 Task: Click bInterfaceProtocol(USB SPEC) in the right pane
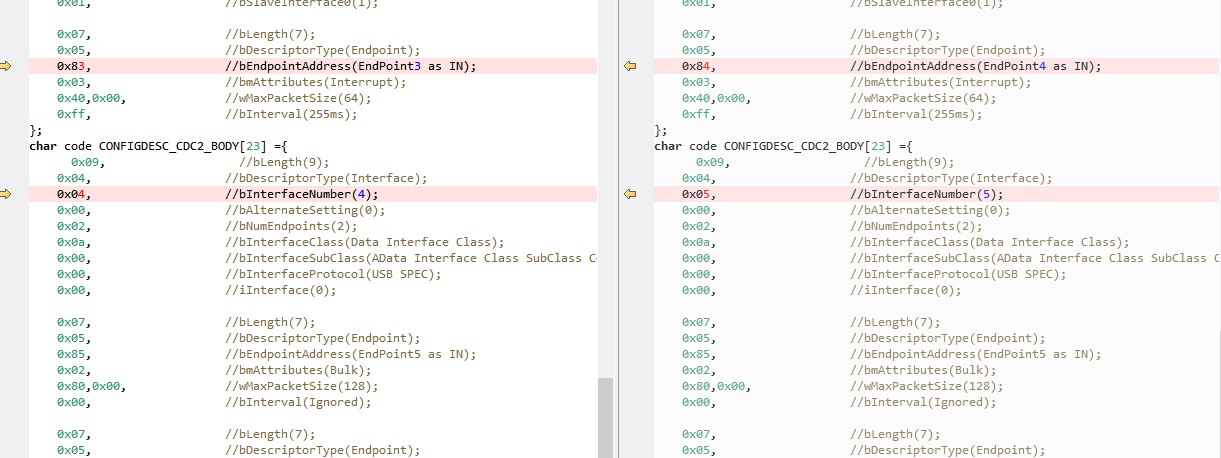tap(957, 274)
